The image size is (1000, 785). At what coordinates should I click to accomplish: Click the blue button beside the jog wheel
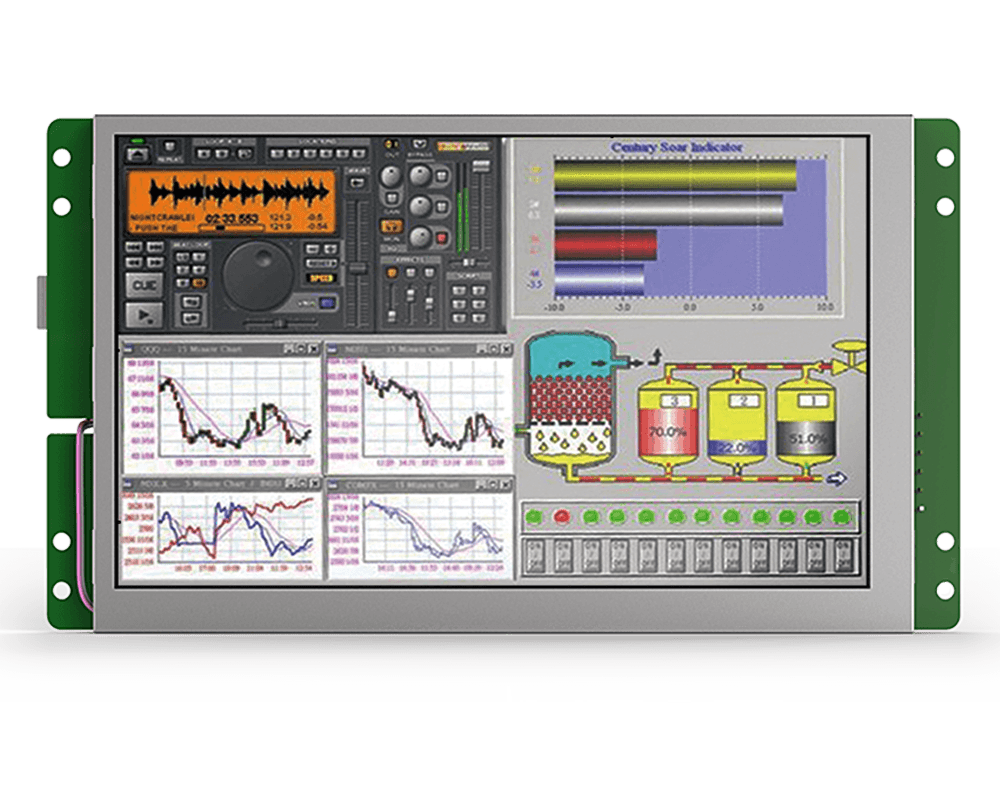[x=327, y=303]
